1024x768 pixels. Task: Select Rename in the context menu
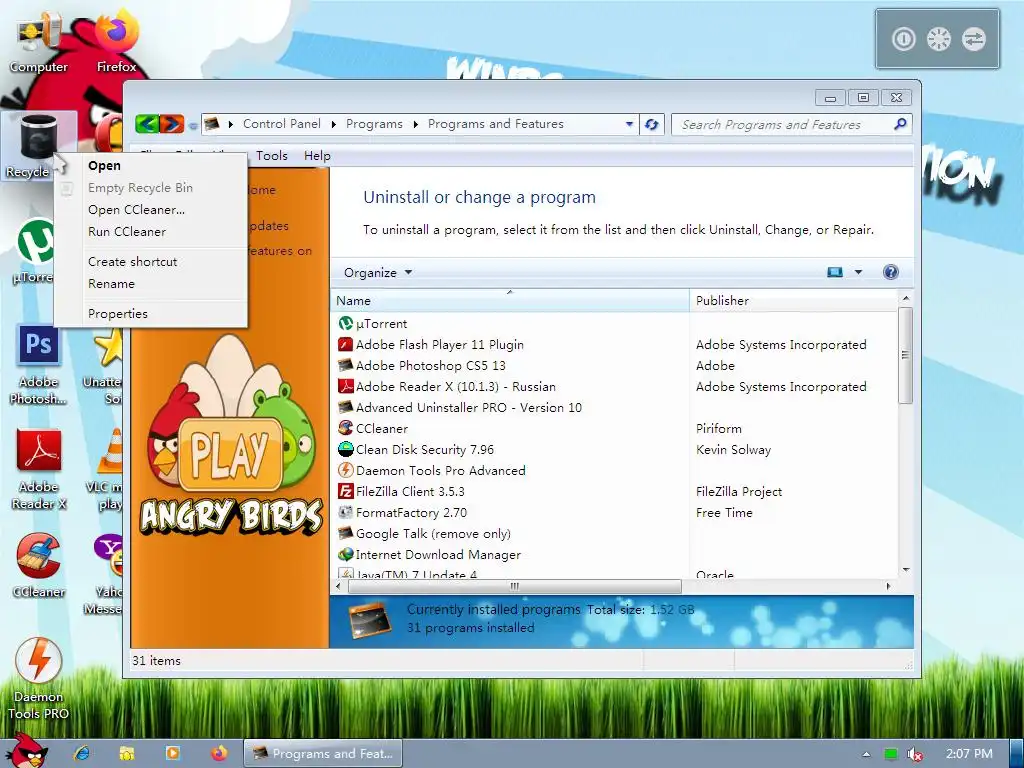[x=150, y=284]
